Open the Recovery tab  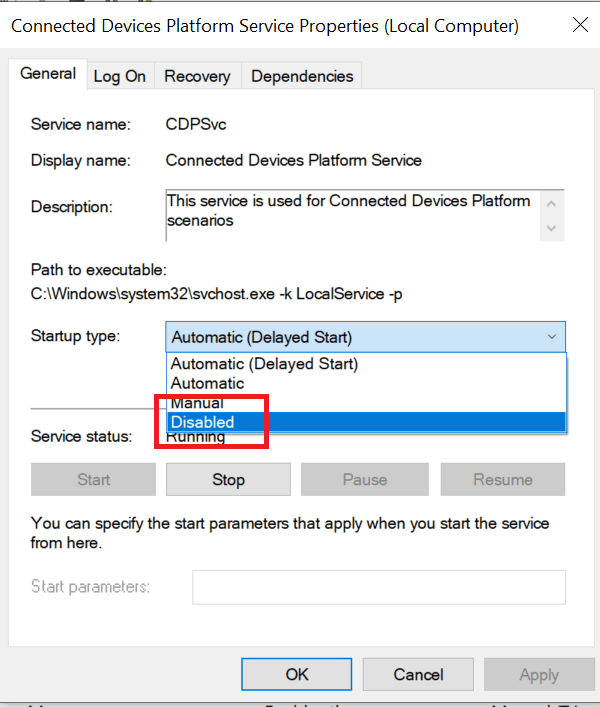pos(197,76)
